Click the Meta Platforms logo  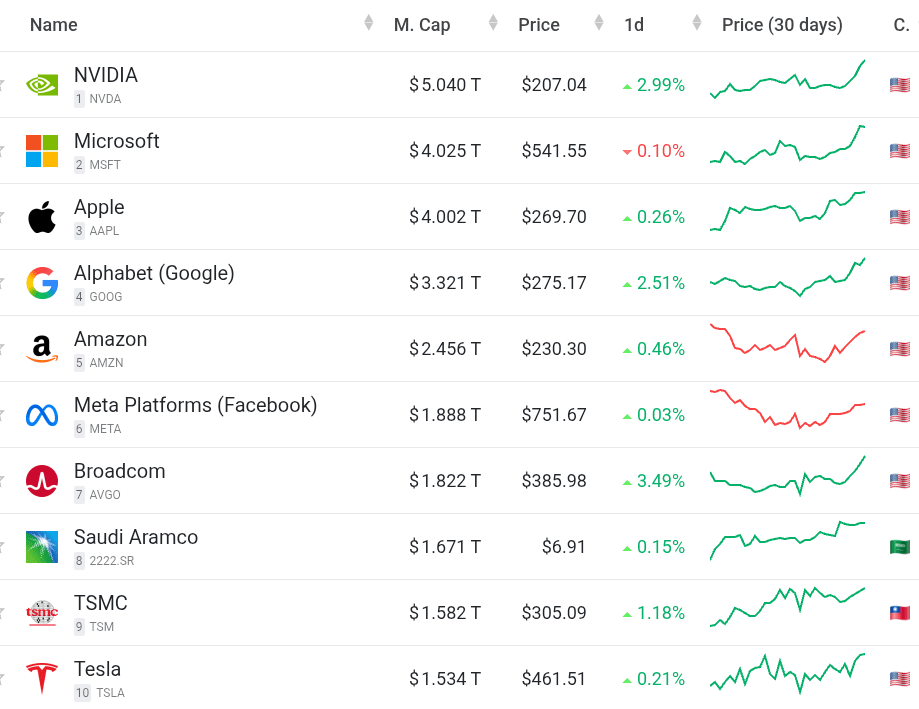click(42, 415)
